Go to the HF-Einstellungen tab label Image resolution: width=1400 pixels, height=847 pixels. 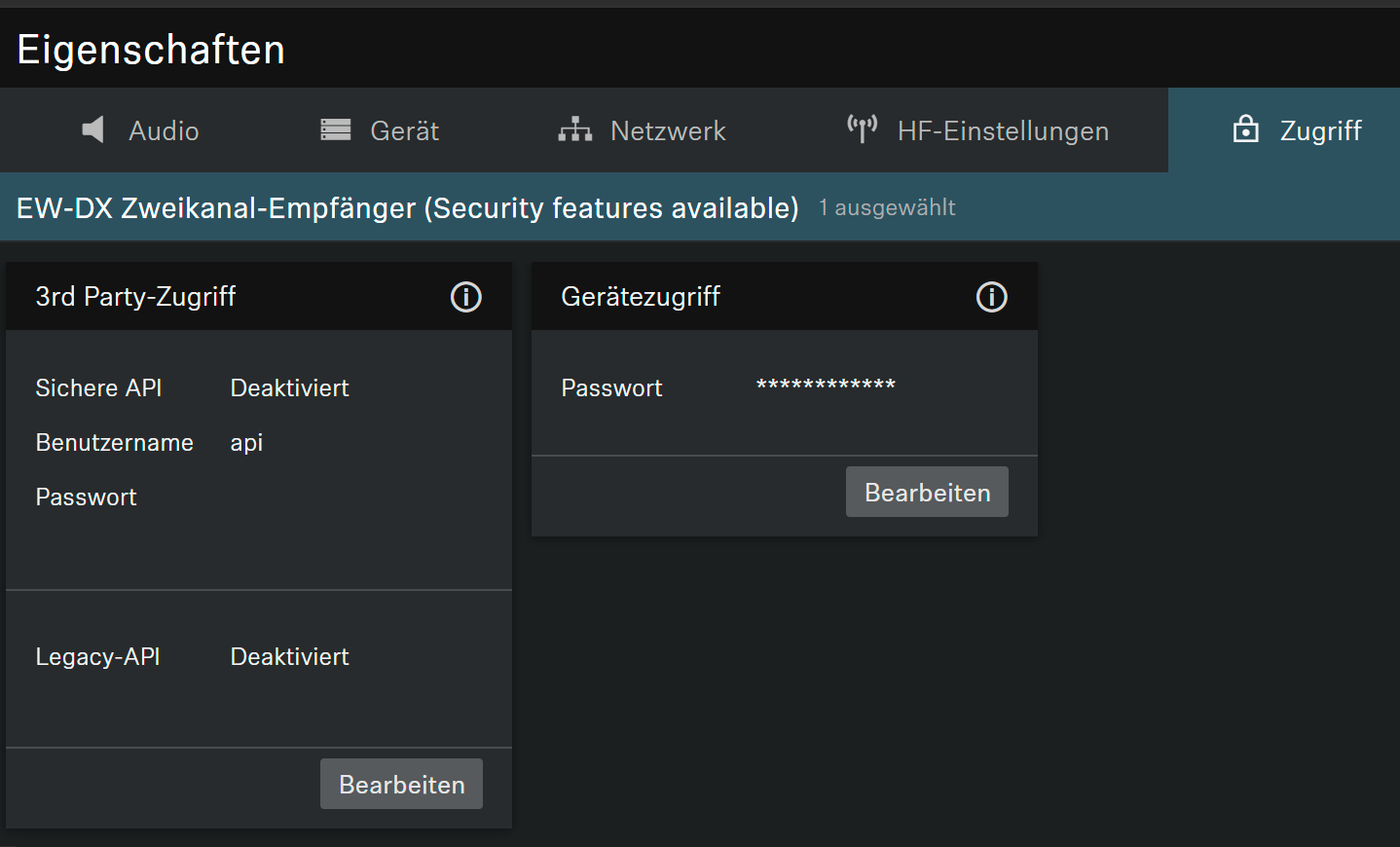(1003, 131)
